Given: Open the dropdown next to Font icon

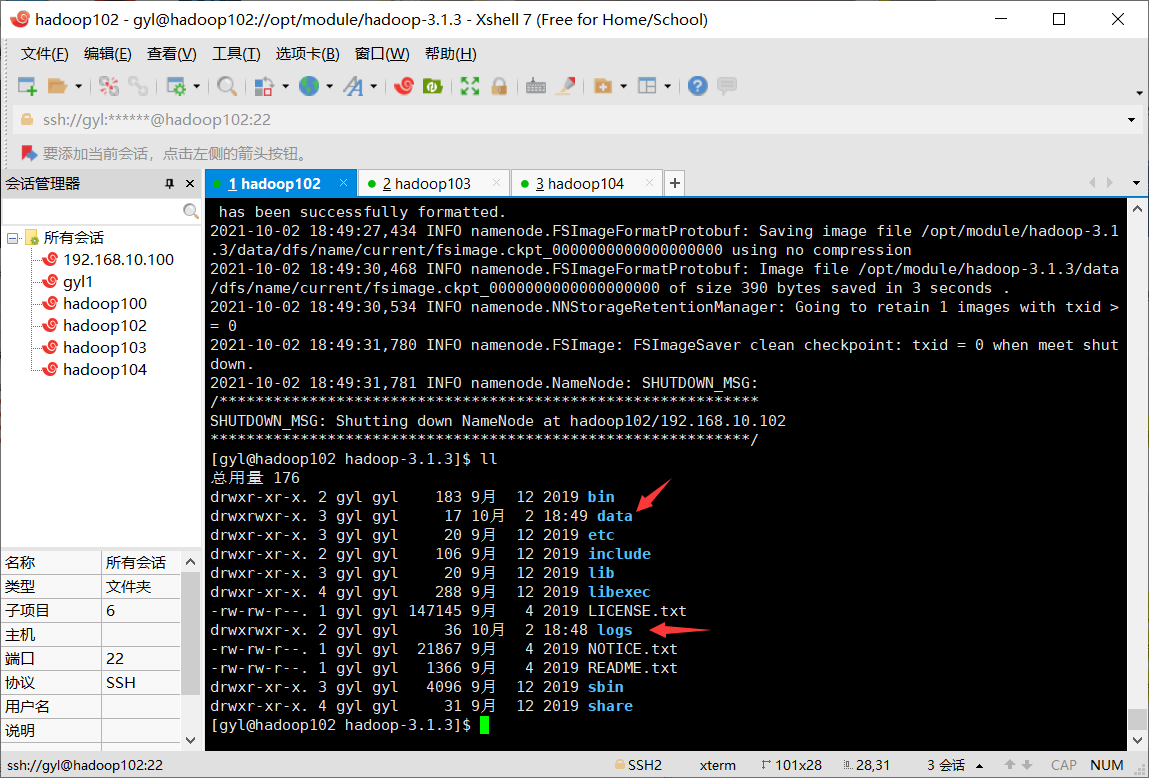Looking at the screenshot, I should click(374, 86).
